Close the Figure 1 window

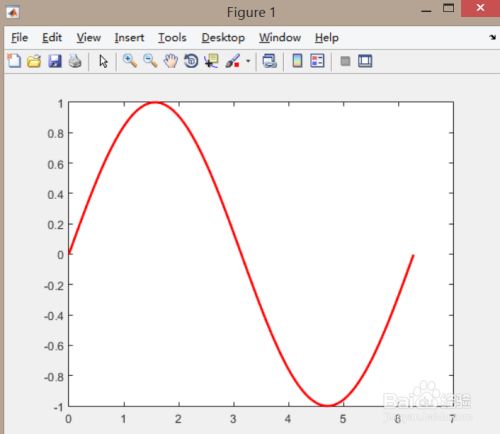[480, 8]
